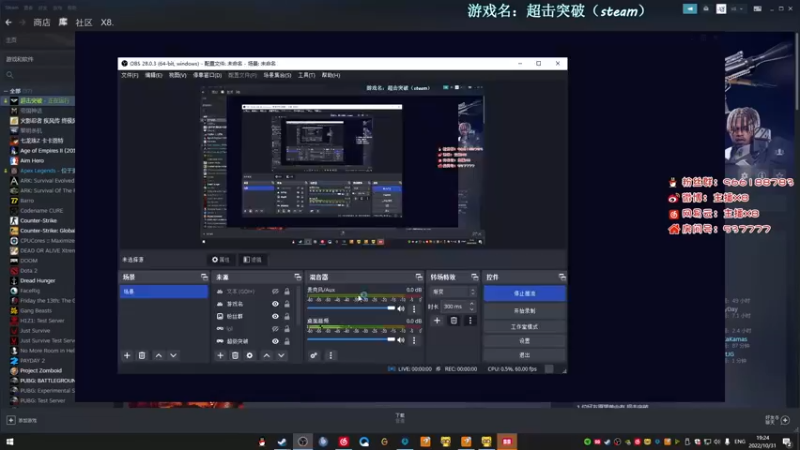Open the 编辑(E) menu in OBS
The image size is (800, 450).
coord(153,75)
